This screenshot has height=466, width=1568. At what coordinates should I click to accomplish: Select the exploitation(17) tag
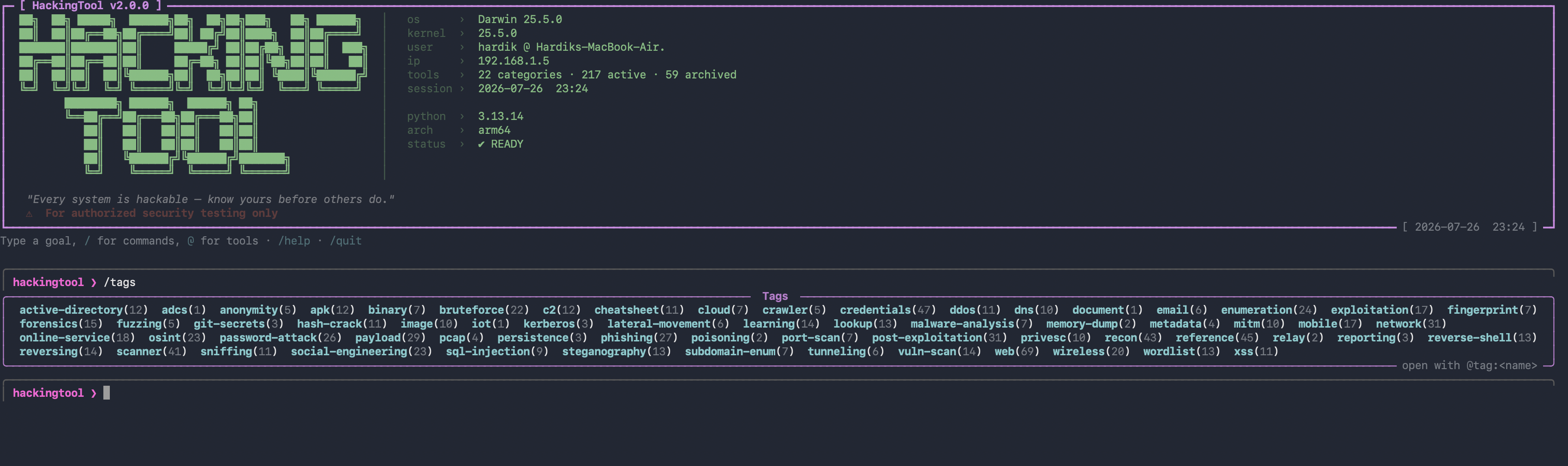click(x=1382, y=310)
